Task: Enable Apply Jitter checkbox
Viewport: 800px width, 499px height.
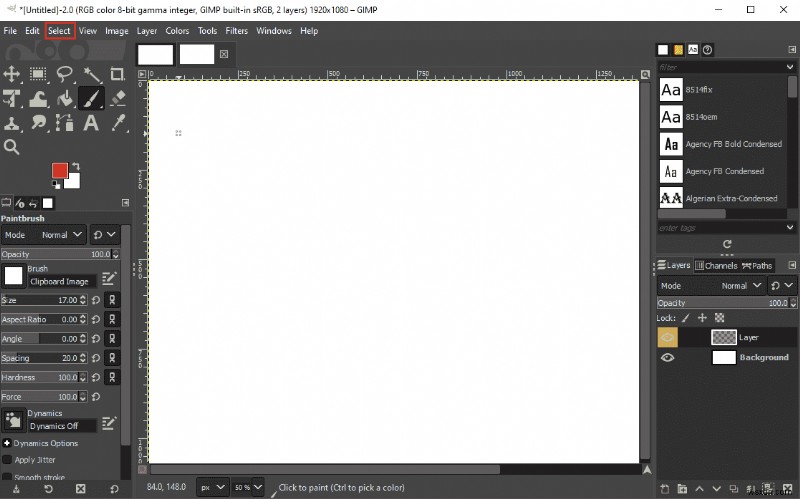Action: pyautogui.click(x=7, y=460)
